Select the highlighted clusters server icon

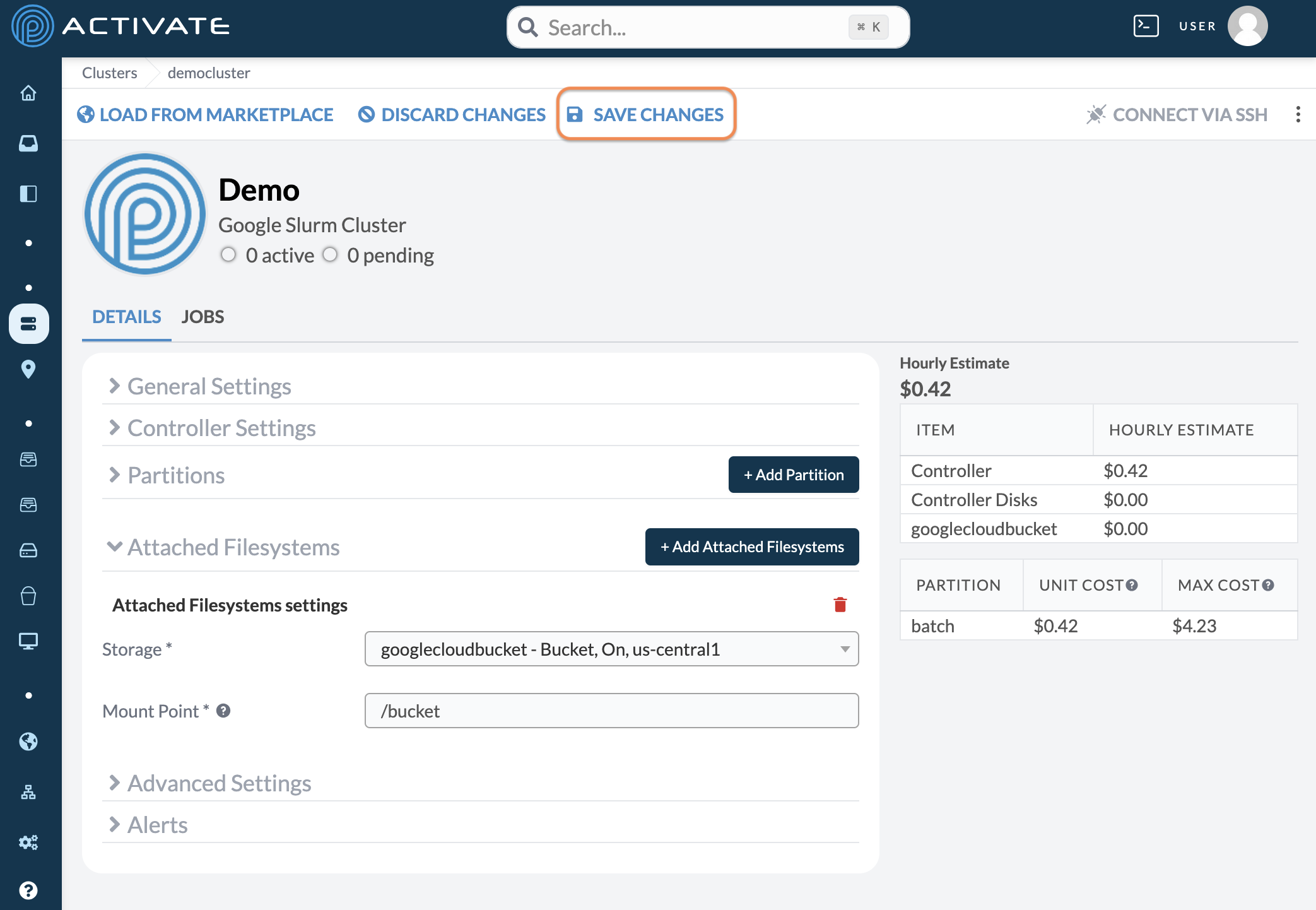tap(28, 324)
